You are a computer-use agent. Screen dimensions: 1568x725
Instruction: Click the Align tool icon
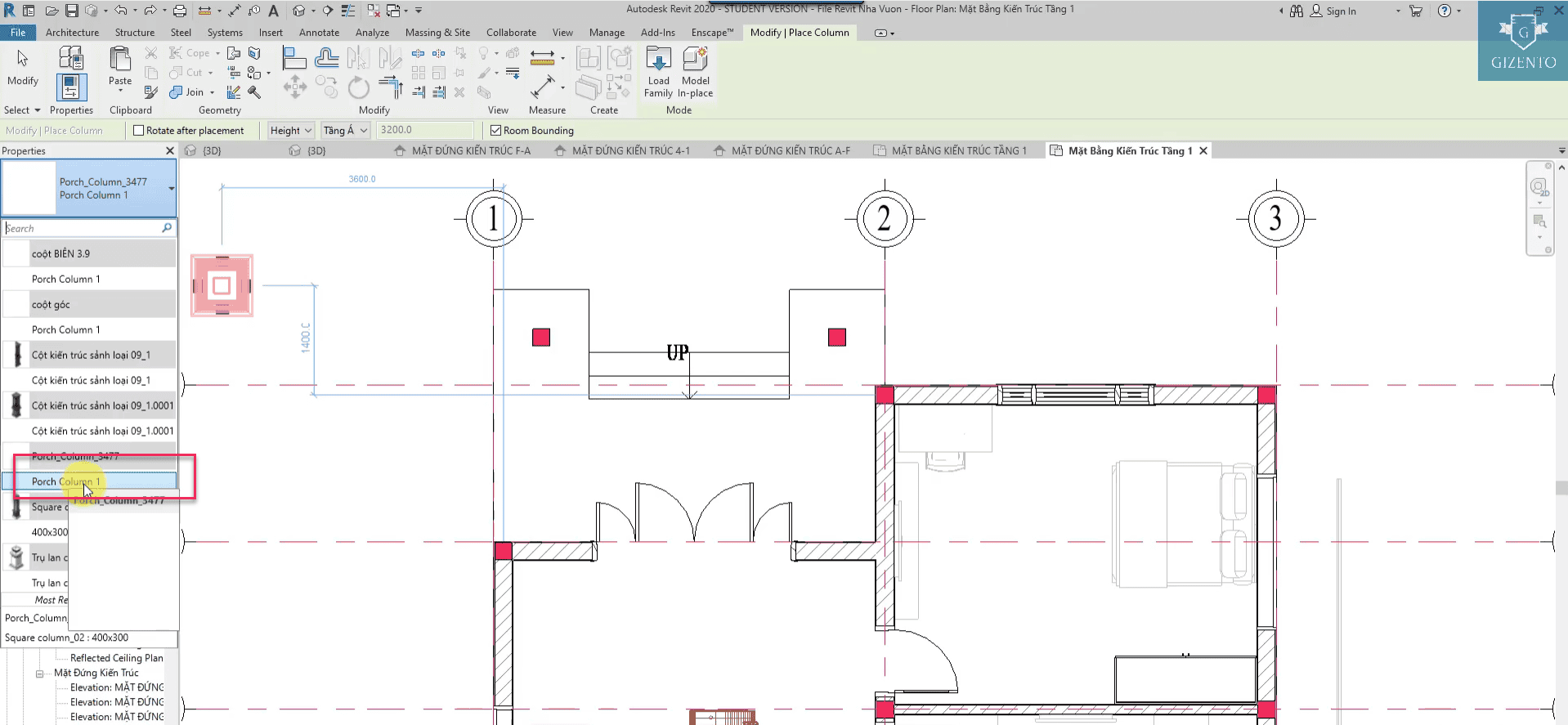[x=294, y=57]
